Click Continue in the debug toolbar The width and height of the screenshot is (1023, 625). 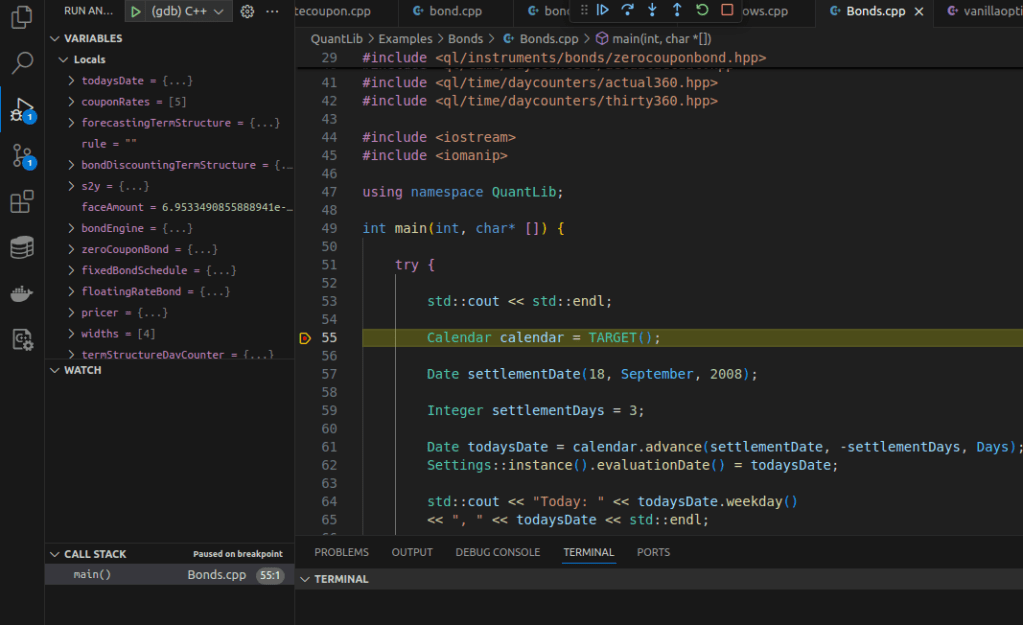(602, 10)
